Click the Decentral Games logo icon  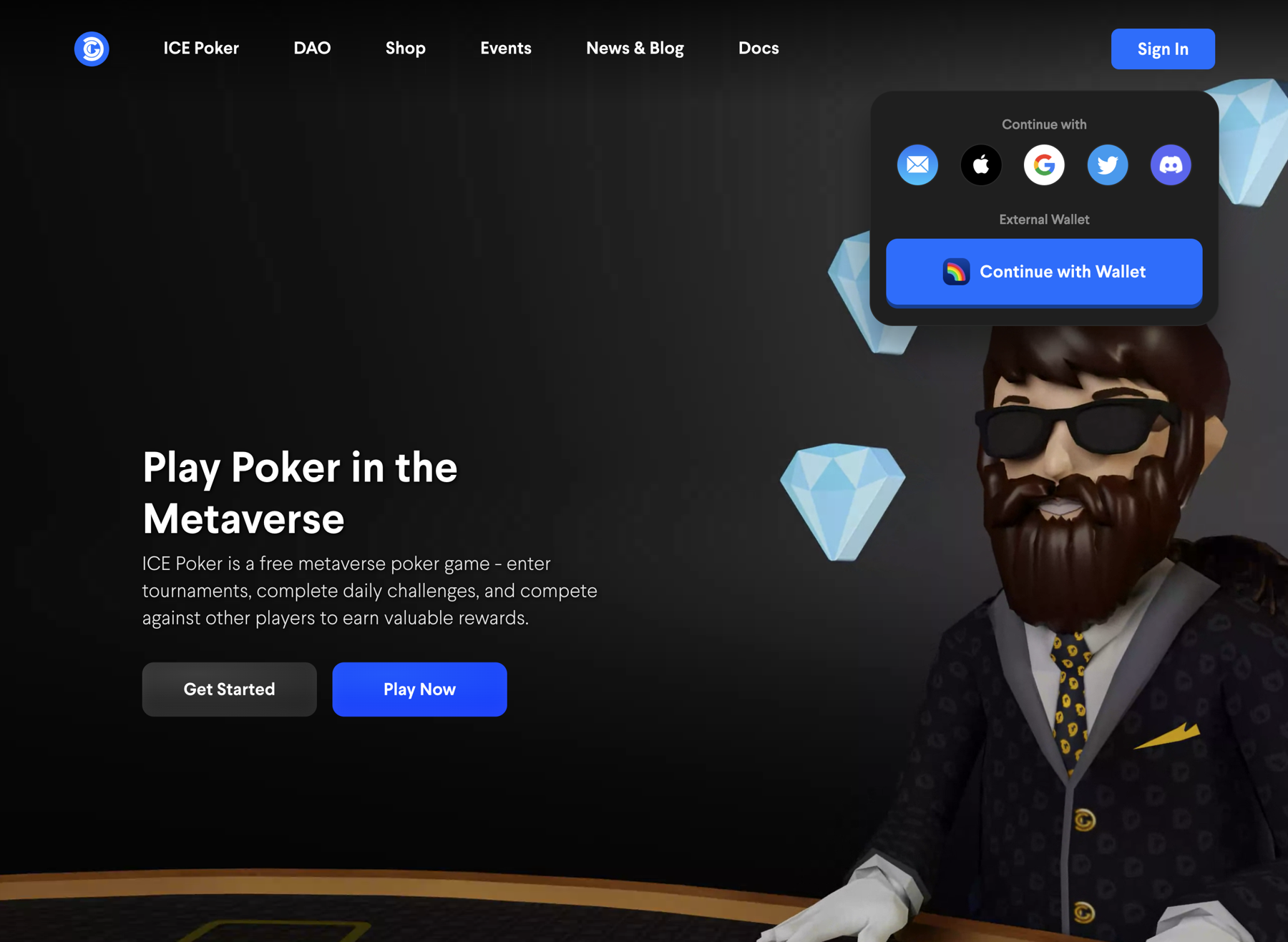[92, 49]
